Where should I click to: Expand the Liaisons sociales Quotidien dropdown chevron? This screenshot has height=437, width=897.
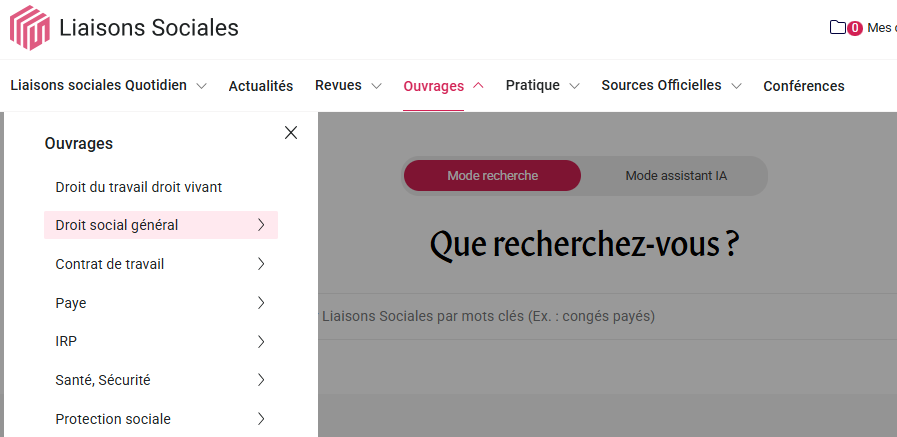(x=201, y=86)
